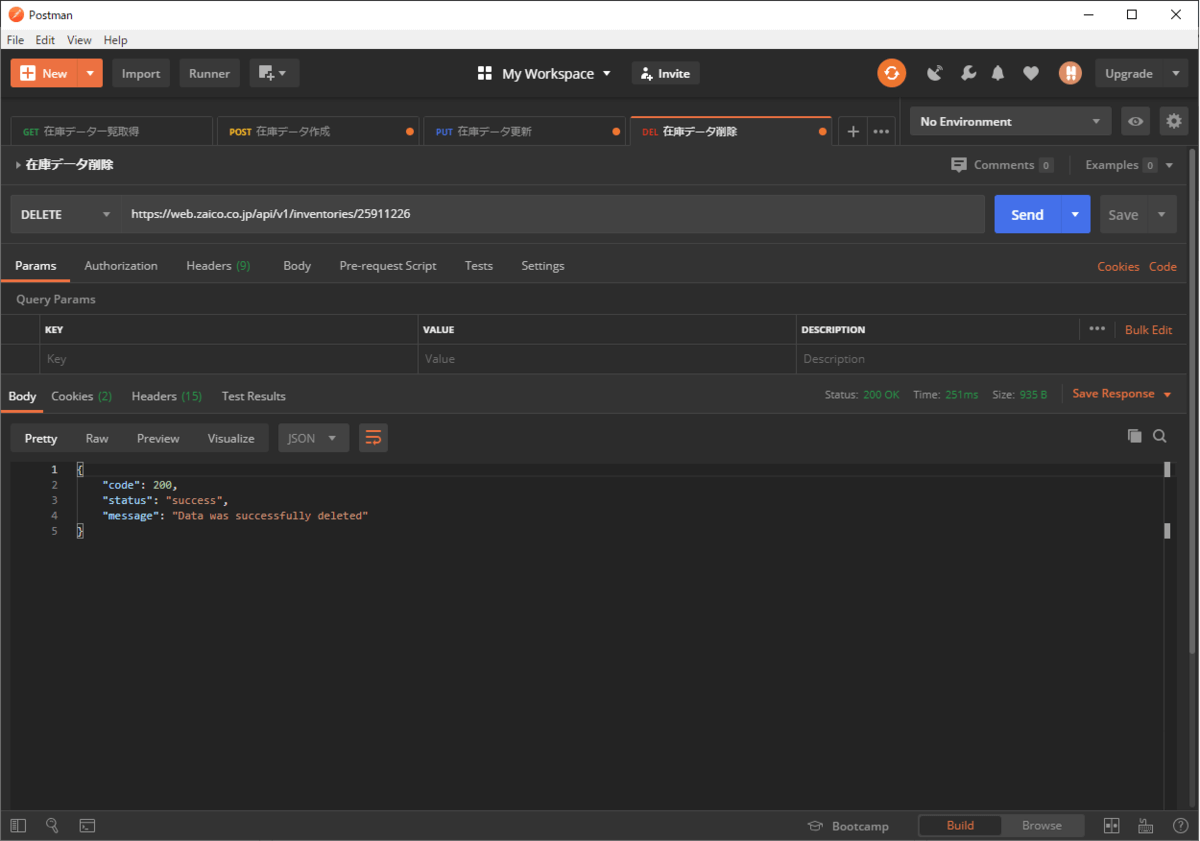
Task: Open the user avatar menu
Action: tap(1070, 73)
